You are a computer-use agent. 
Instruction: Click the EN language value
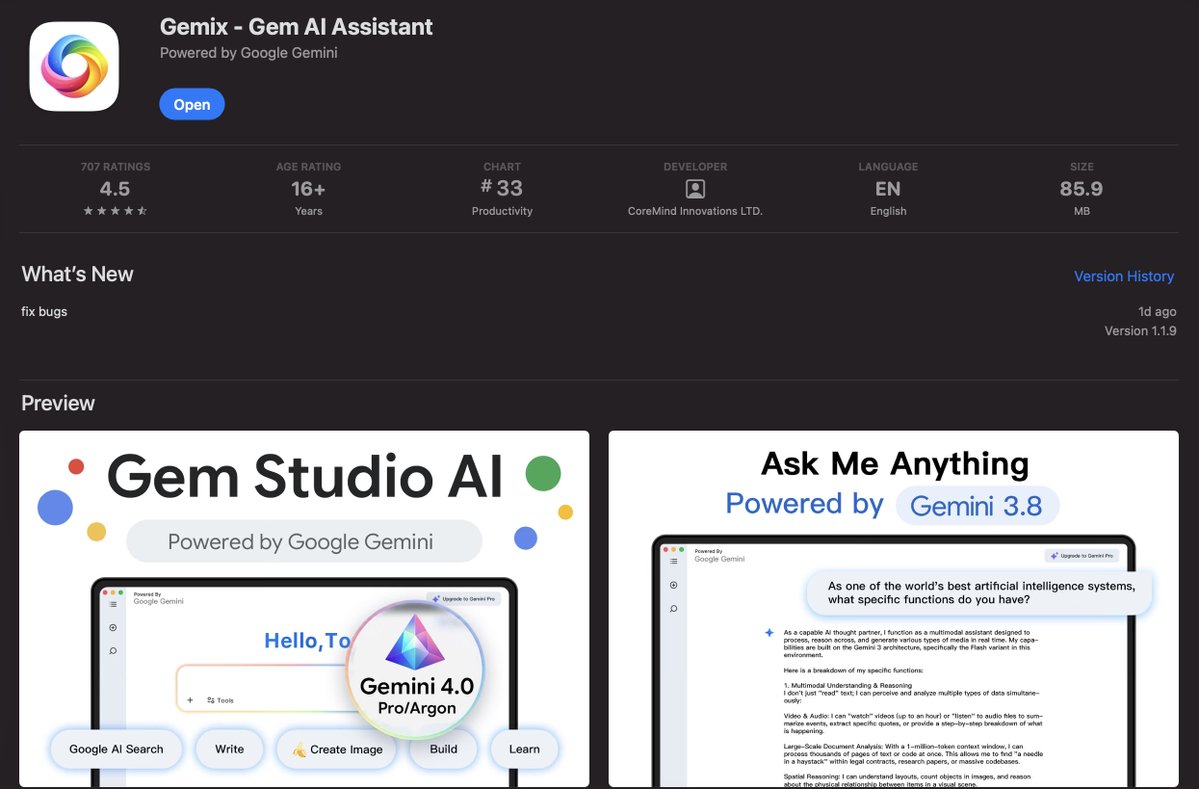[888, 189]
